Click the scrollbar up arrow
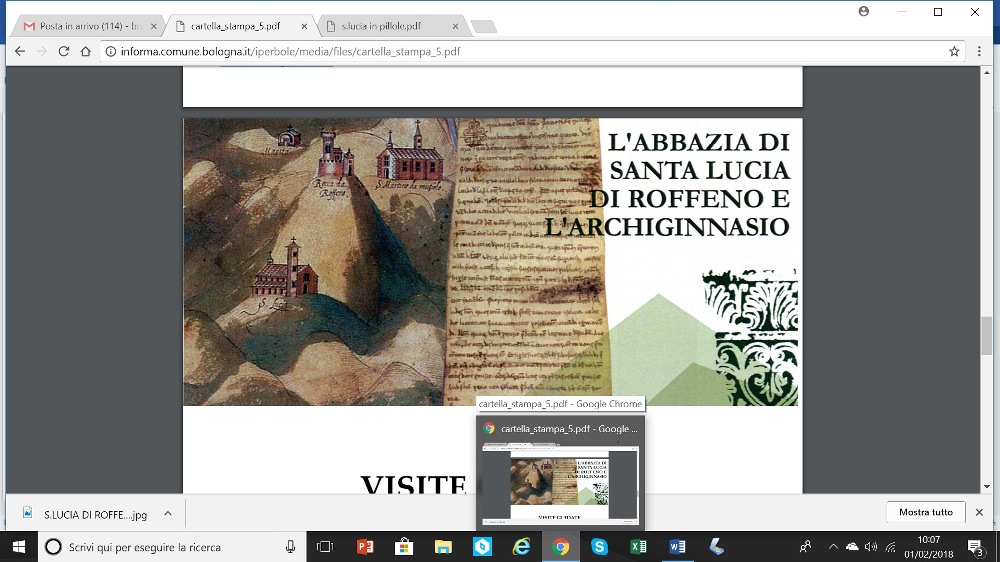This screenshot has height=562, width=1000. coord(987,72)
